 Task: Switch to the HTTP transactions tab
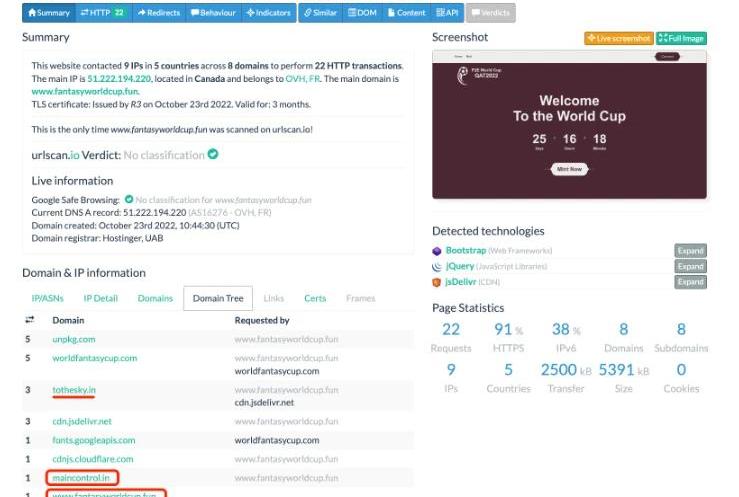(102, 13)
